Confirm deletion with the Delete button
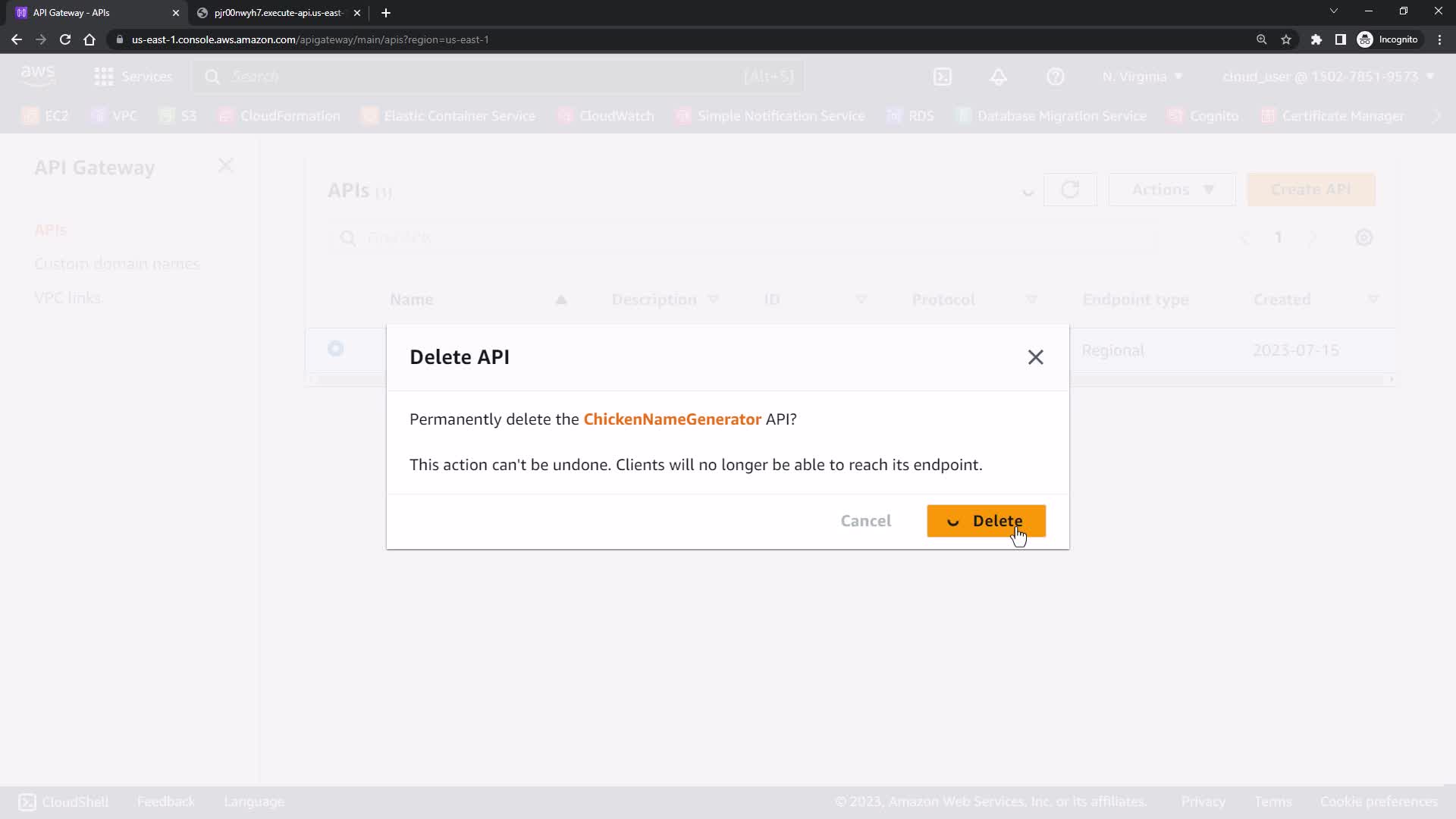 pyautogui.click(x=986, y=521)
